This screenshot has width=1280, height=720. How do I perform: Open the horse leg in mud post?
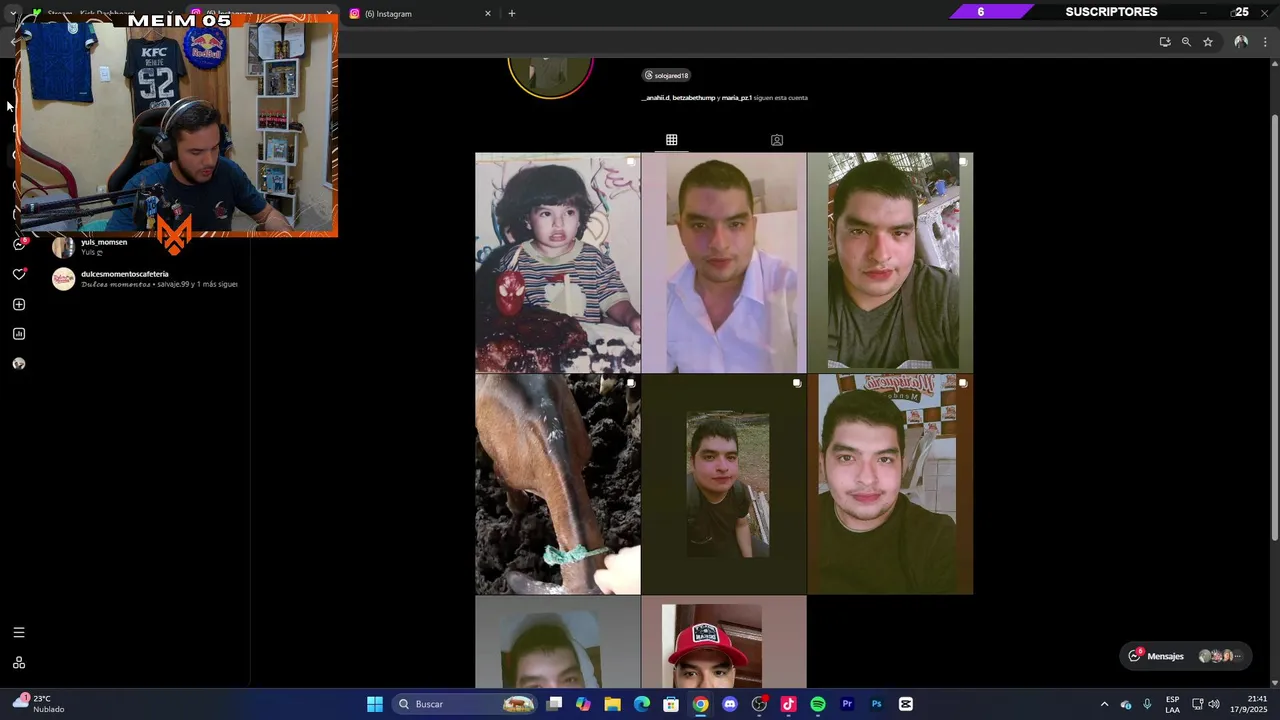tap(558, 485)
